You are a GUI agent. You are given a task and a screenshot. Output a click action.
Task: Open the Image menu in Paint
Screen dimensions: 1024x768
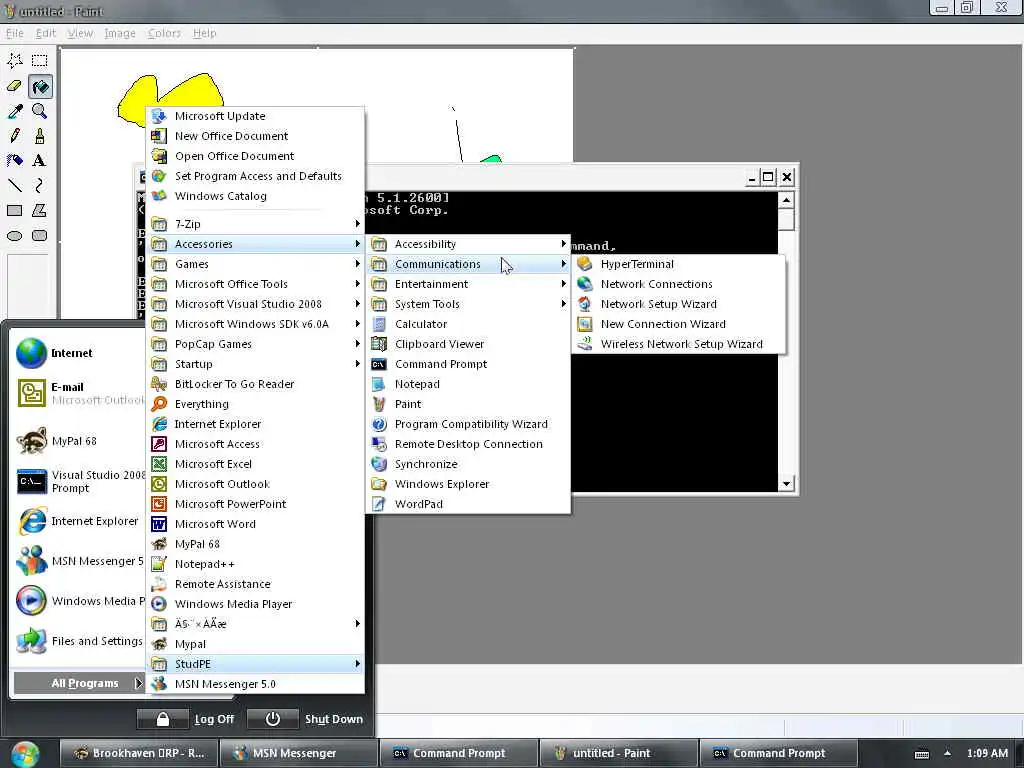(120, 33)
